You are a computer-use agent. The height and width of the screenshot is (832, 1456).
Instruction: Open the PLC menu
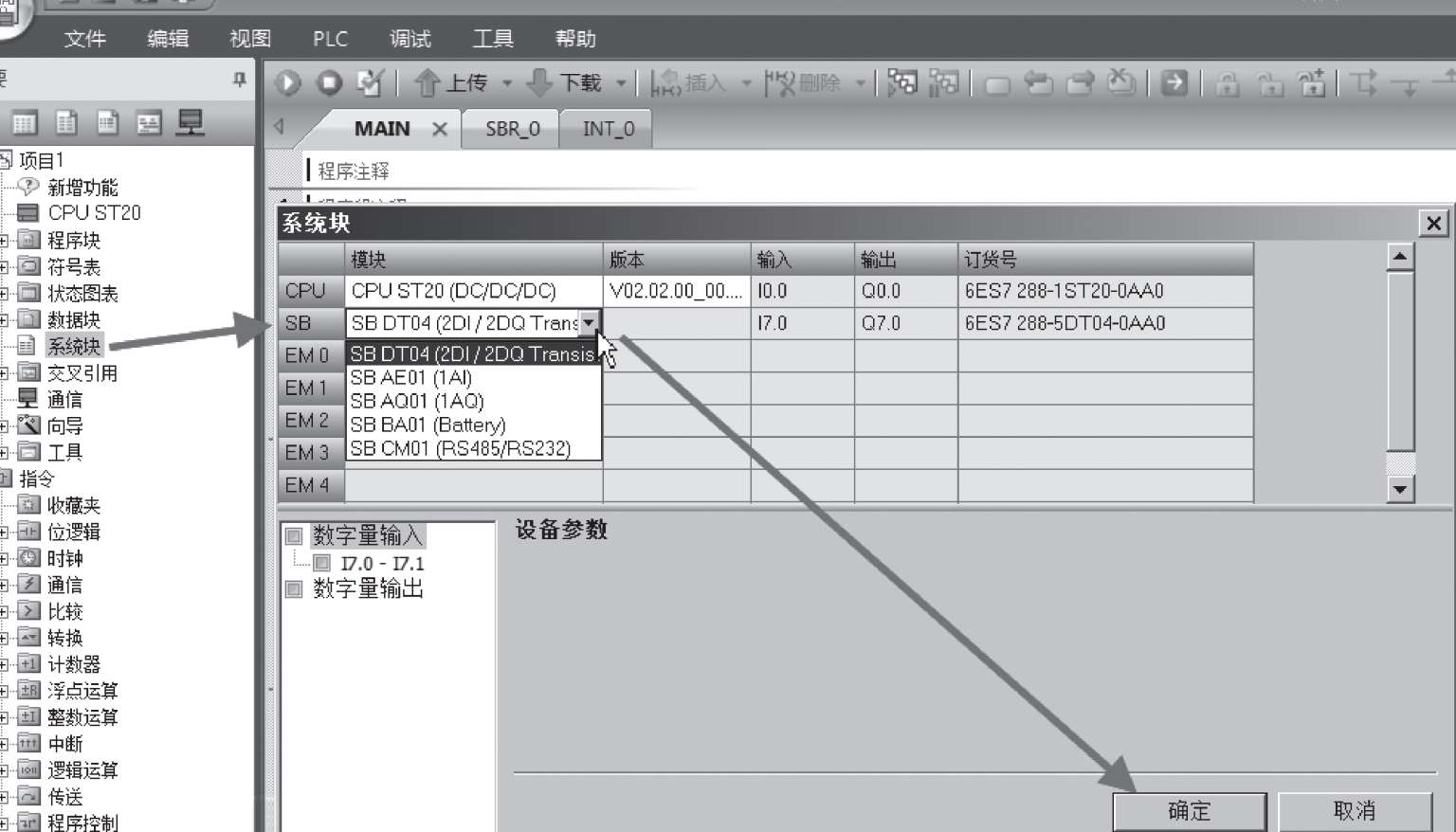331,39
